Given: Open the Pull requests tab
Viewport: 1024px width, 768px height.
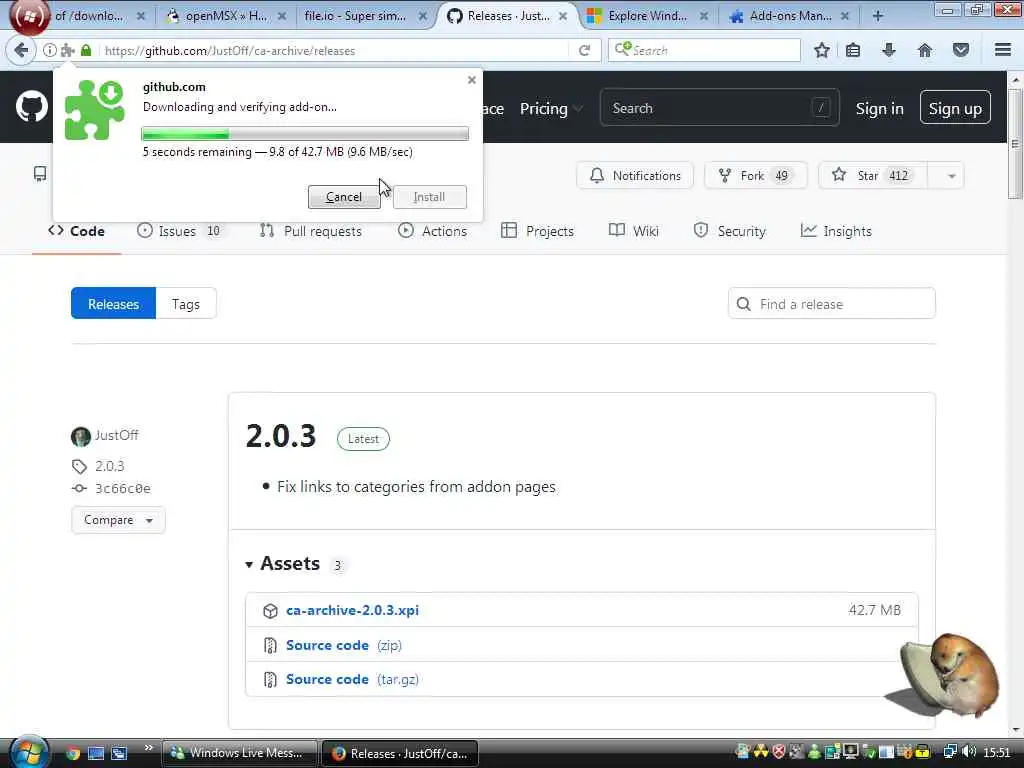Looking at the screenshot, I should click(x=310, y=231).
